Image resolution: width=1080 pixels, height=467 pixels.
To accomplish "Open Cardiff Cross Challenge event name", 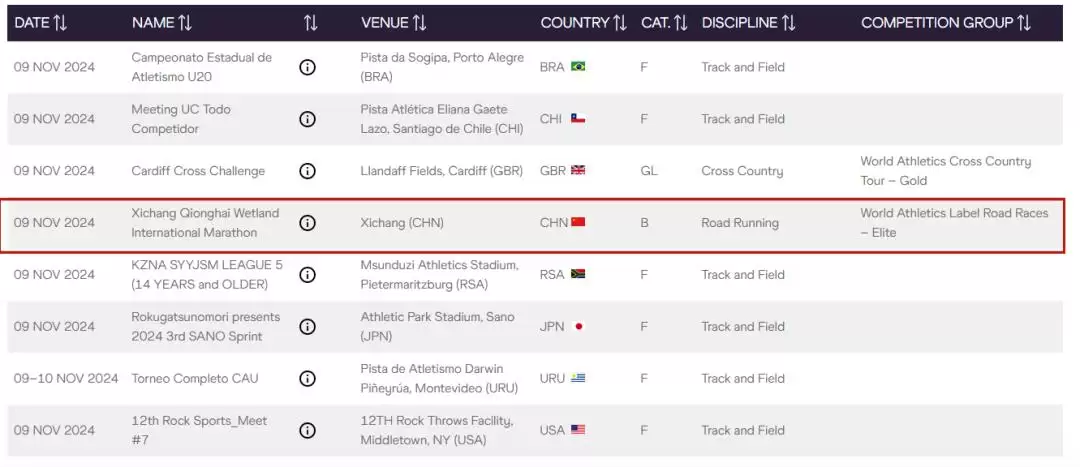I will coord(198,171).
